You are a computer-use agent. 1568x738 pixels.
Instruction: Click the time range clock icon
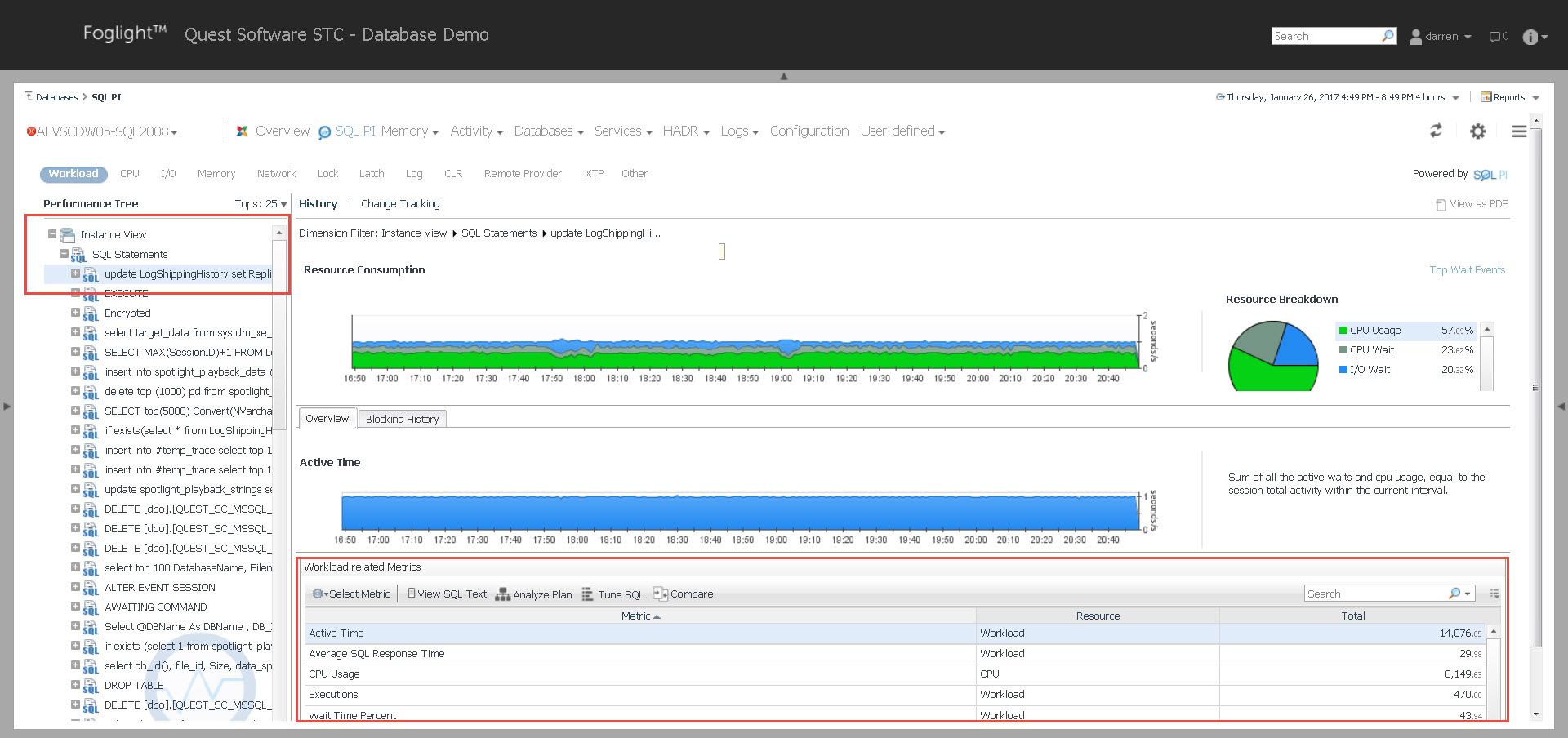pyautogui.click(x=1220, y=97)
